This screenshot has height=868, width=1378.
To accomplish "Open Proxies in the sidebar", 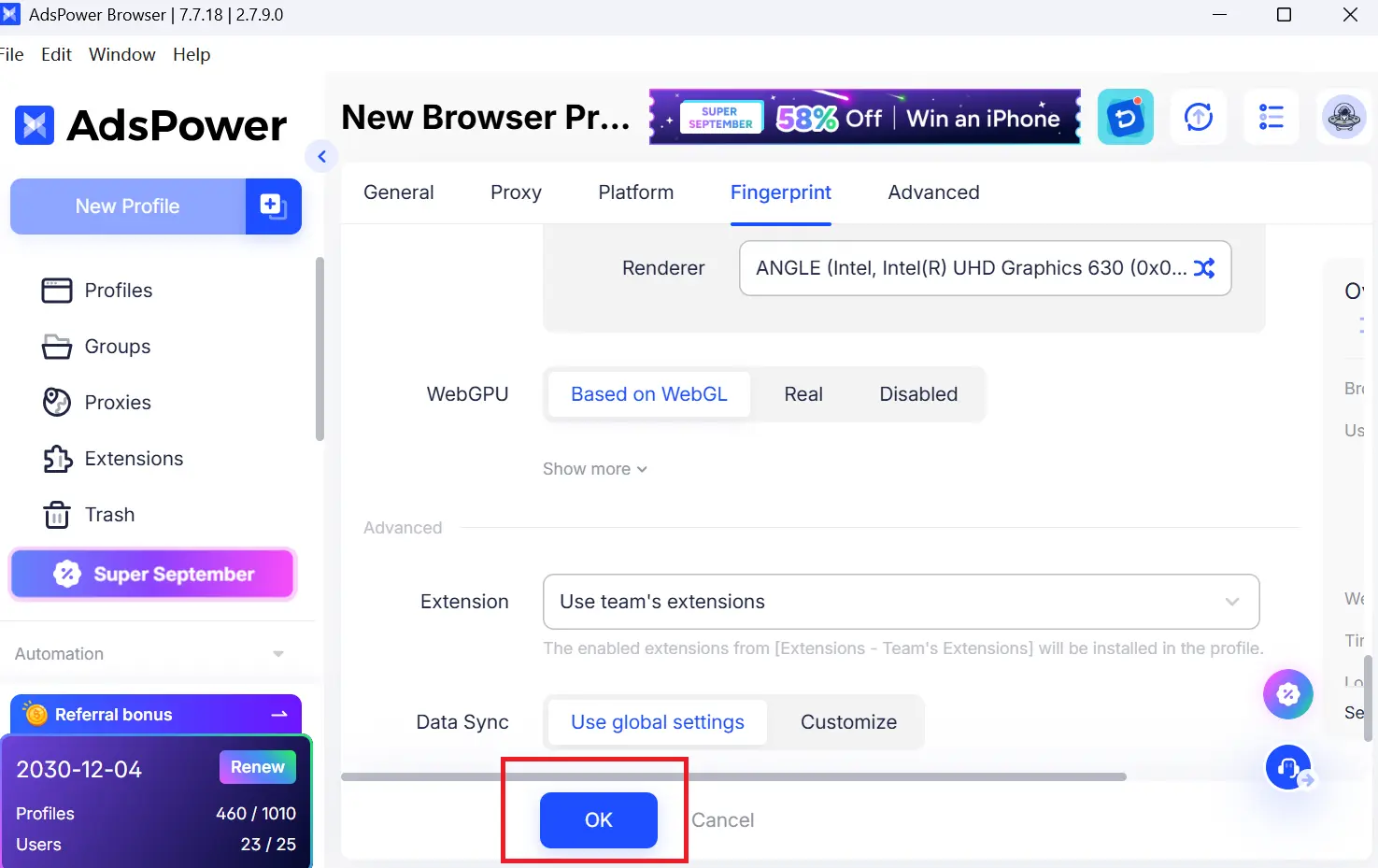I will click(x=118, y=403).
